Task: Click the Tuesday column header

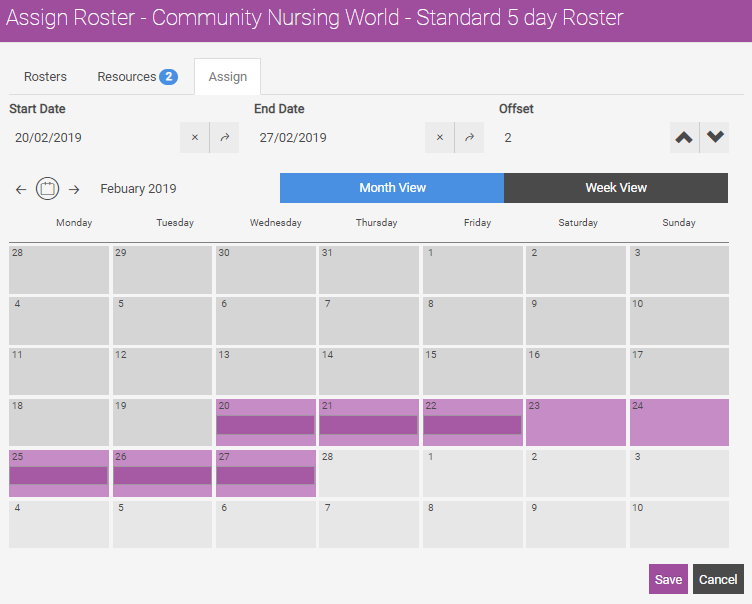Action: pyautogui.click(x=175, y=223)
